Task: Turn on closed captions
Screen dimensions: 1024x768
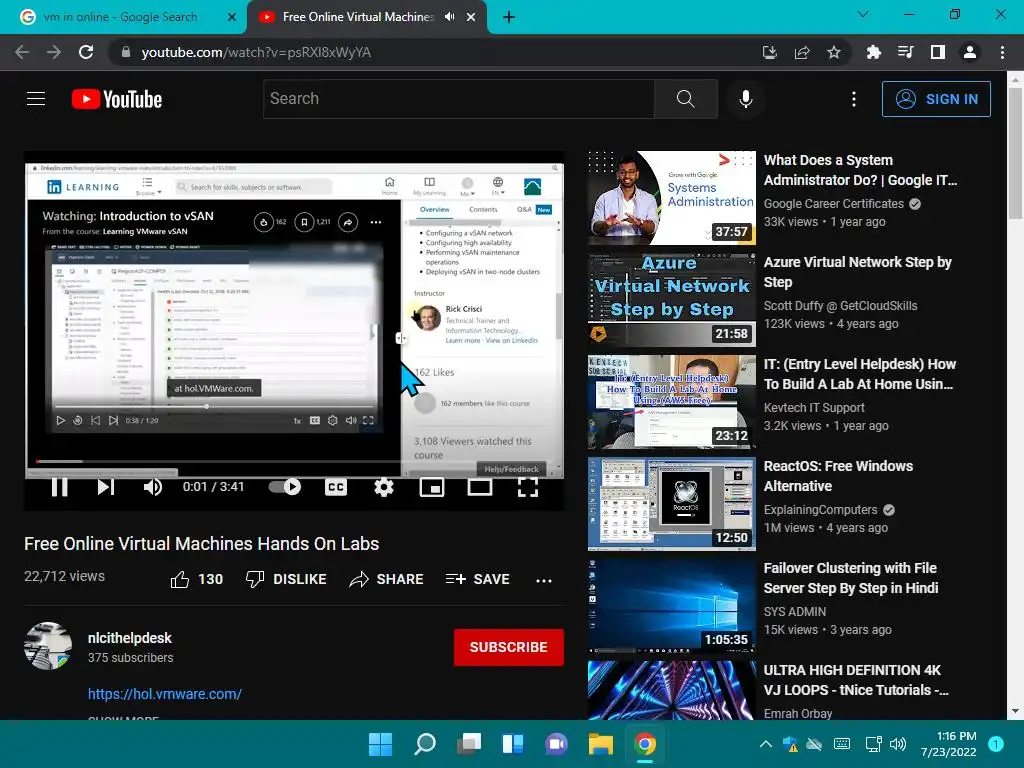Action: point(336,487)
